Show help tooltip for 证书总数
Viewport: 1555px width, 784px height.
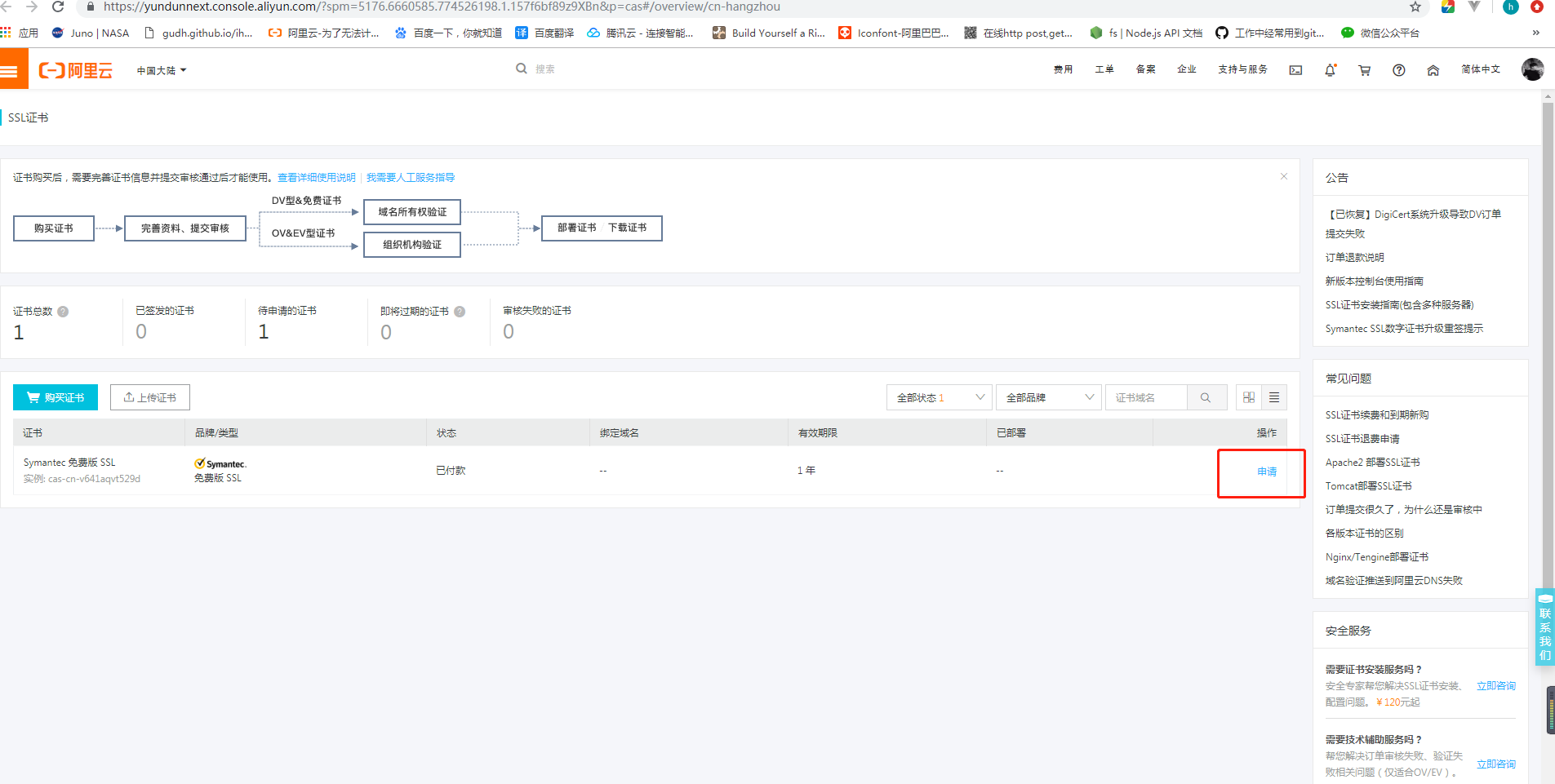(x=63, y=312)
